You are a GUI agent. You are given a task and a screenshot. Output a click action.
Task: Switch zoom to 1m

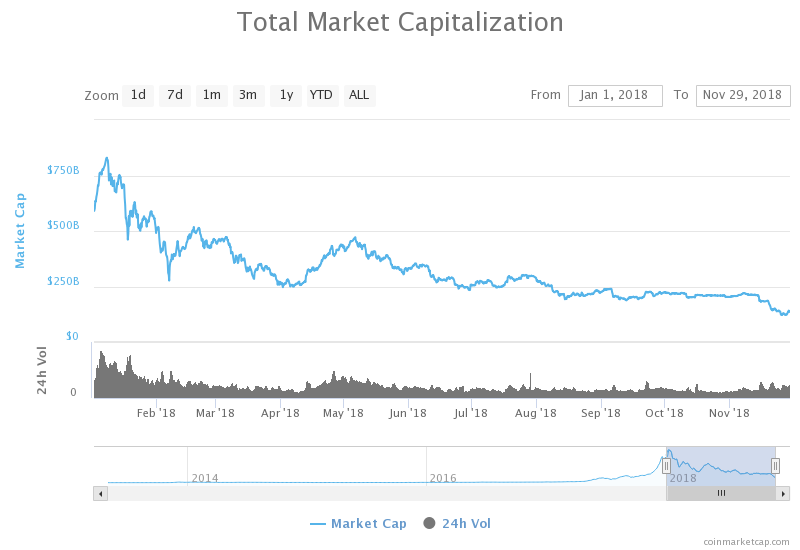click(212, 95)
